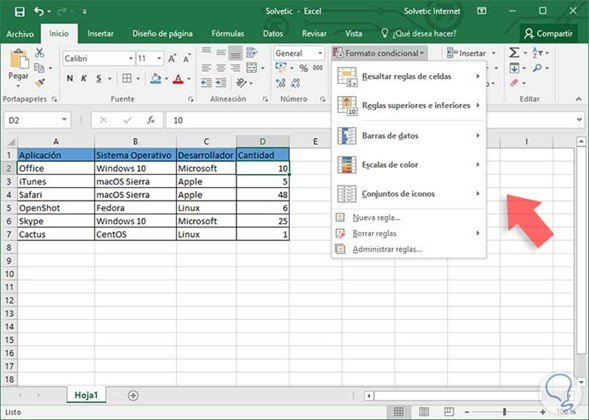Screen dimensions: 589x420
Task: Switch to Normal view in status bar
Action: pyautogui.click(x=399, y=412)
